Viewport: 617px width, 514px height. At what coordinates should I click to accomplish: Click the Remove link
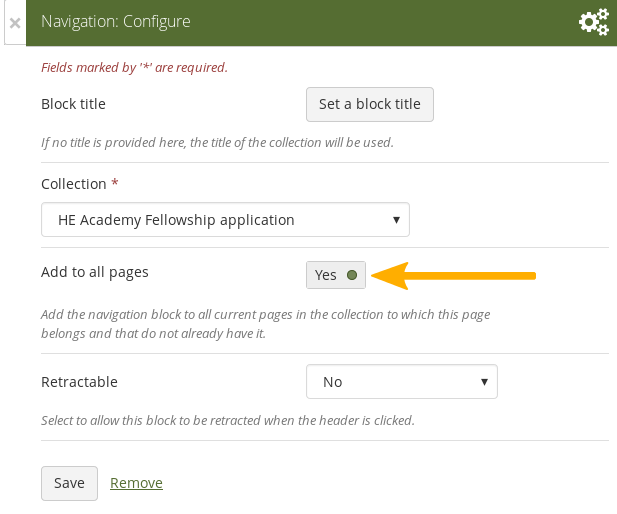[x=136, y=483]
